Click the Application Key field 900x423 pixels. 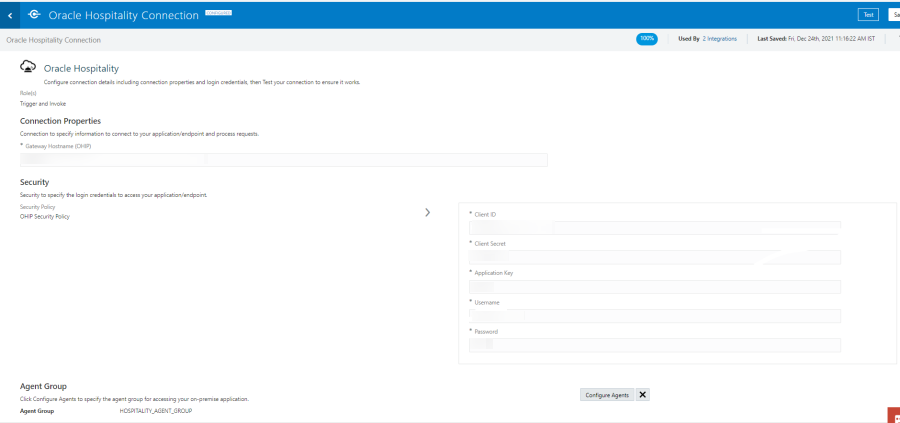(655, 287)
